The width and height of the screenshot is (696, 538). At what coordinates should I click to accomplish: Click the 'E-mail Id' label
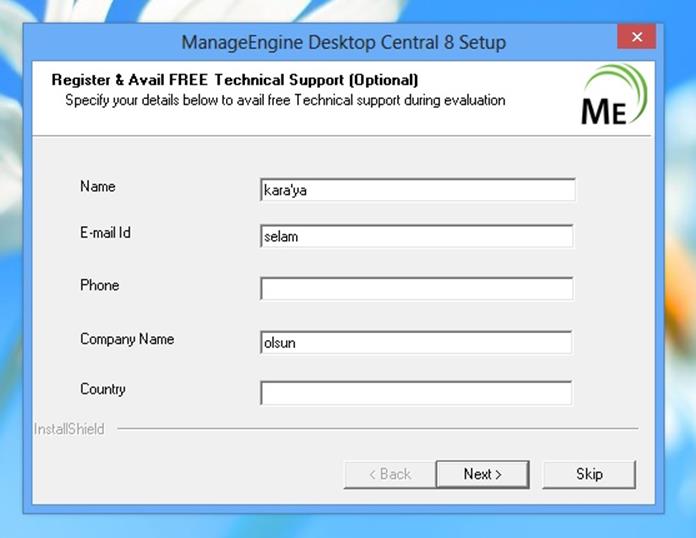tap(105, 233)
